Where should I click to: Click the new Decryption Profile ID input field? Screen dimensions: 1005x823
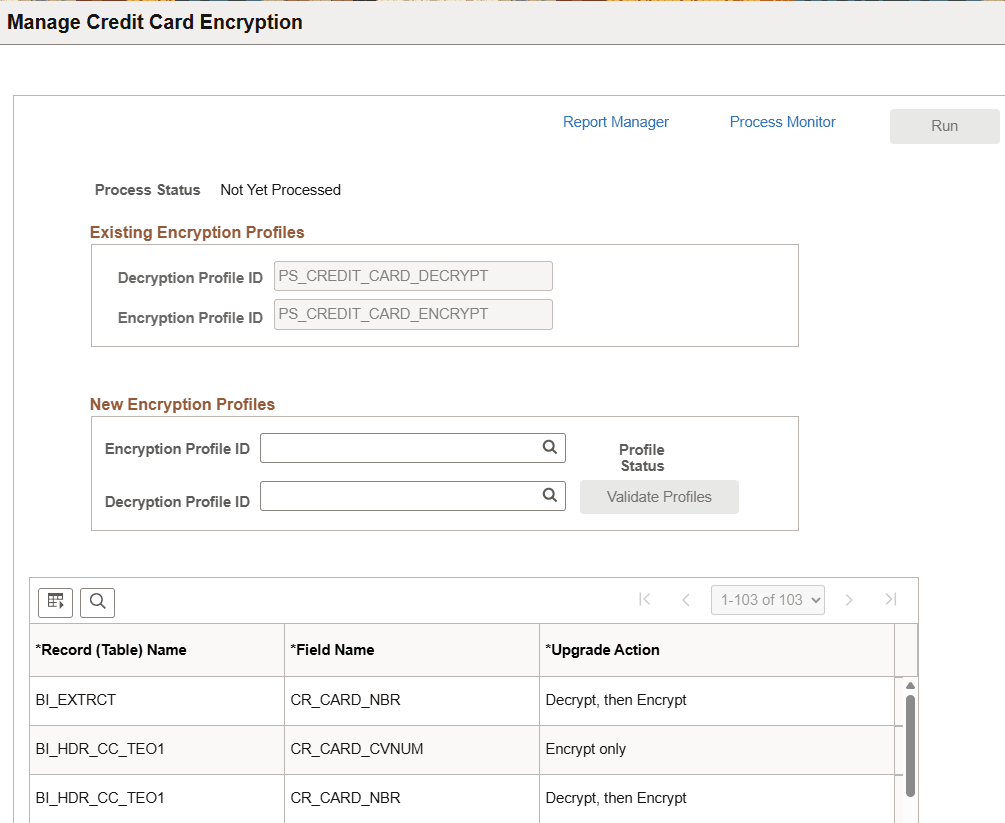click(x=400, y=495)
